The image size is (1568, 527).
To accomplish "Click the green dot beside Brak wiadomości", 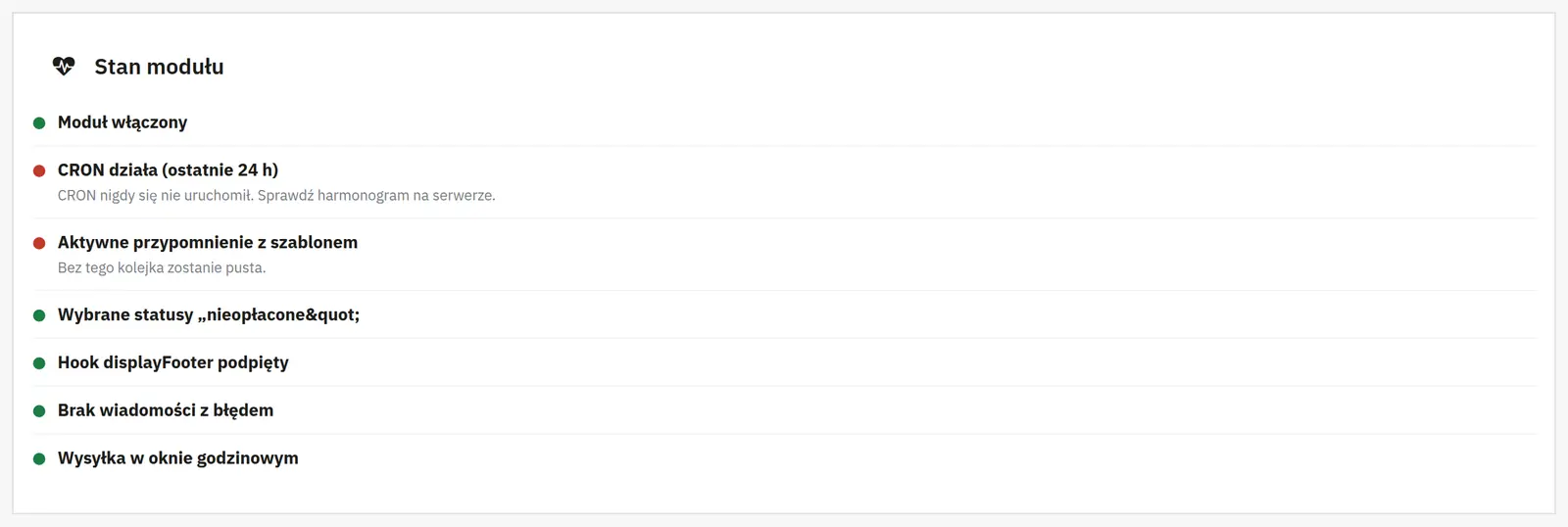I will [39, 411].
